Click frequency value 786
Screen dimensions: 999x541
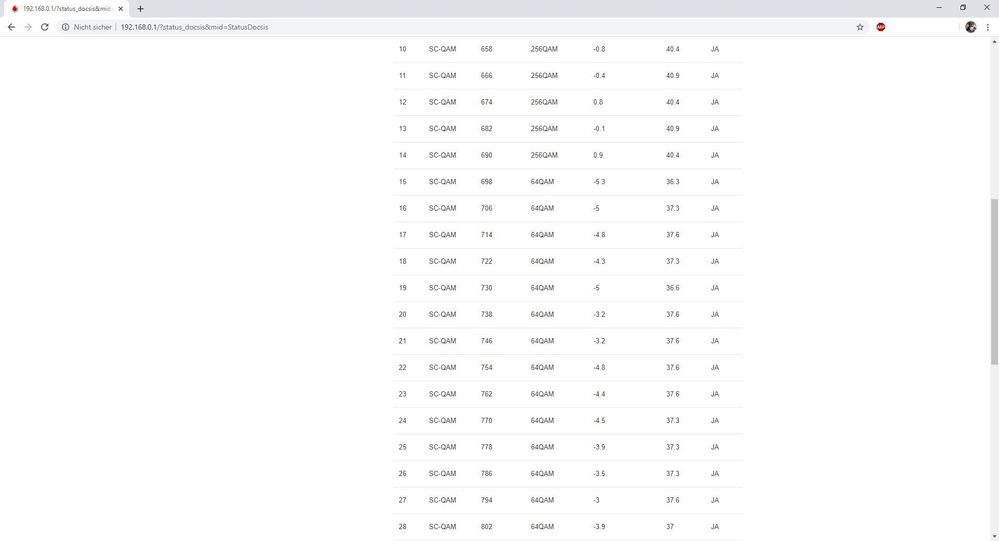(x=487, y=473)
